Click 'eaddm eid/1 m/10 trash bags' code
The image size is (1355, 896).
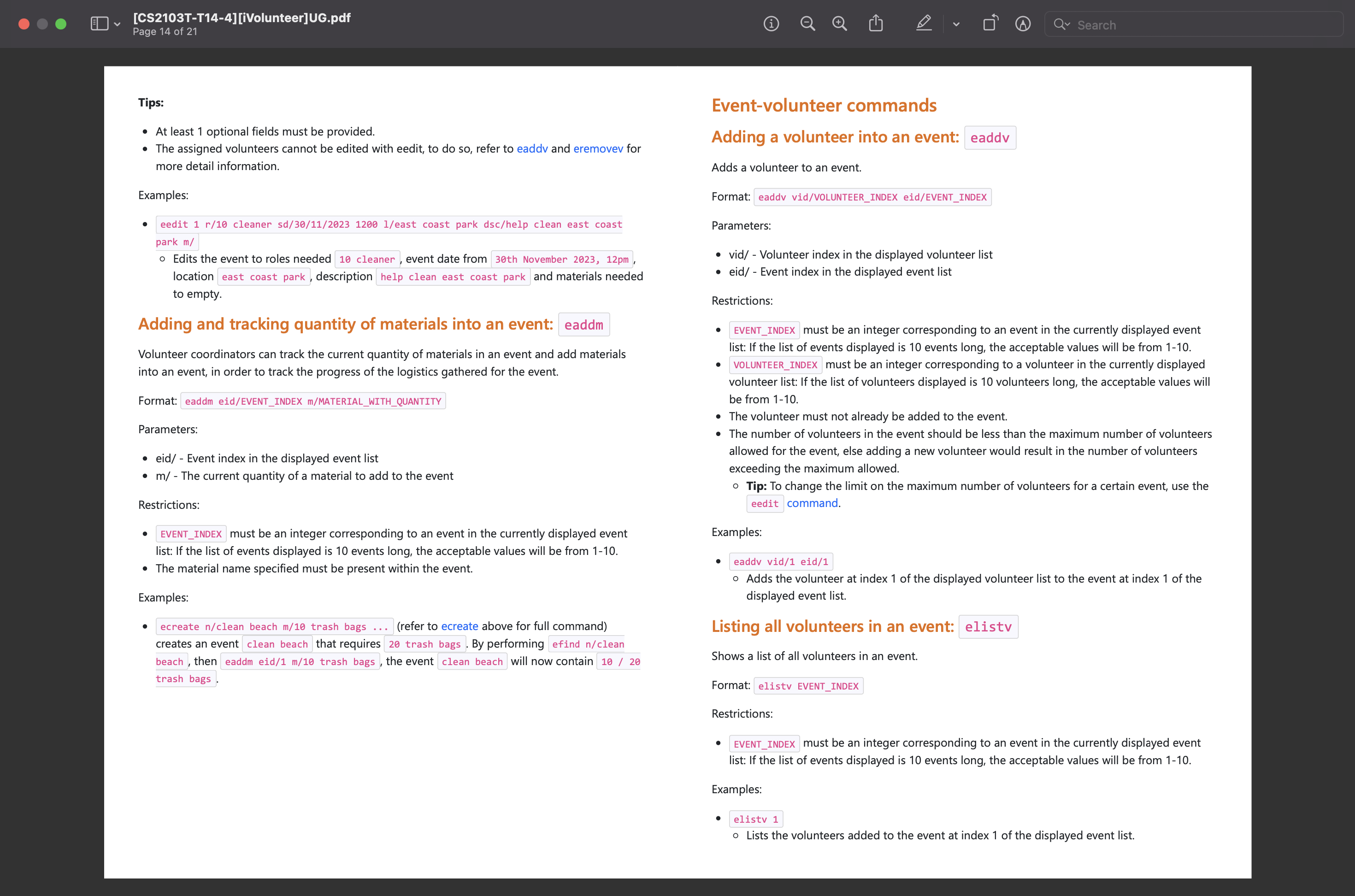pyautogui.click(x=300, y=662)
